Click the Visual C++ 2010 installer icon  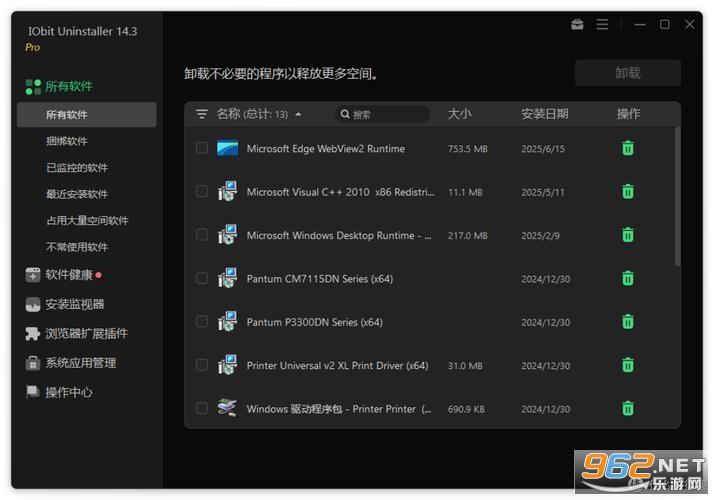pyautogui.click(x=227, y=191)
